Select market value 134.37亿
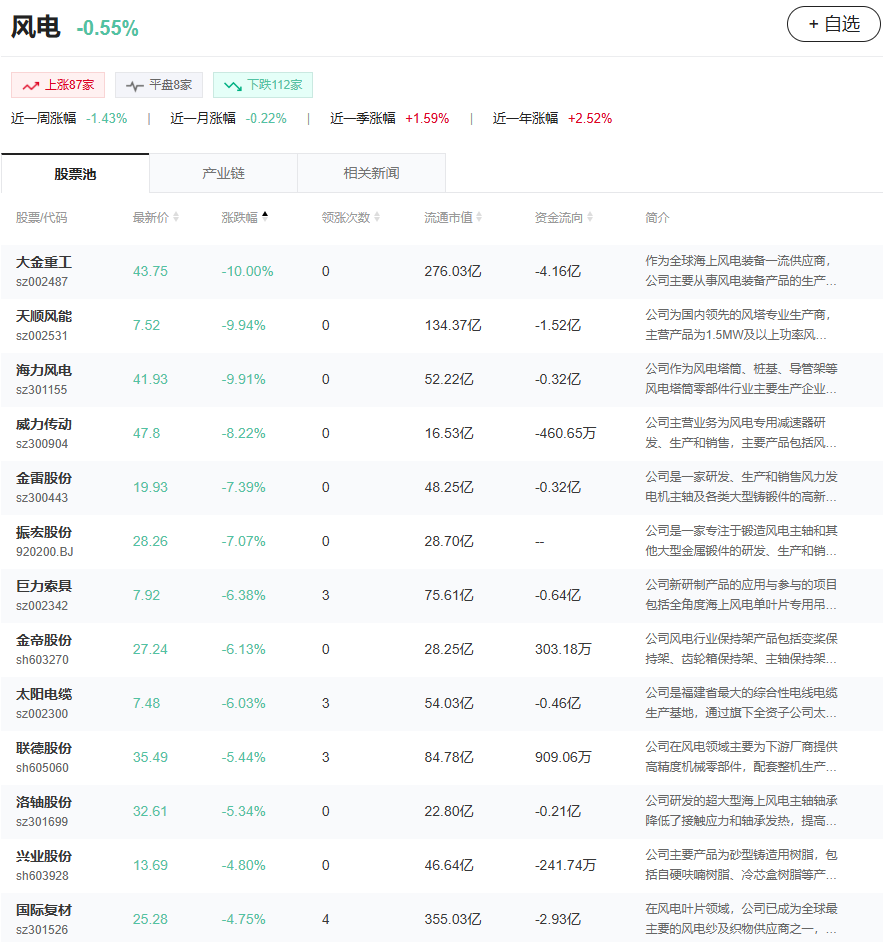The width and height of the screenshot is (883, 942). pos(453,326)
